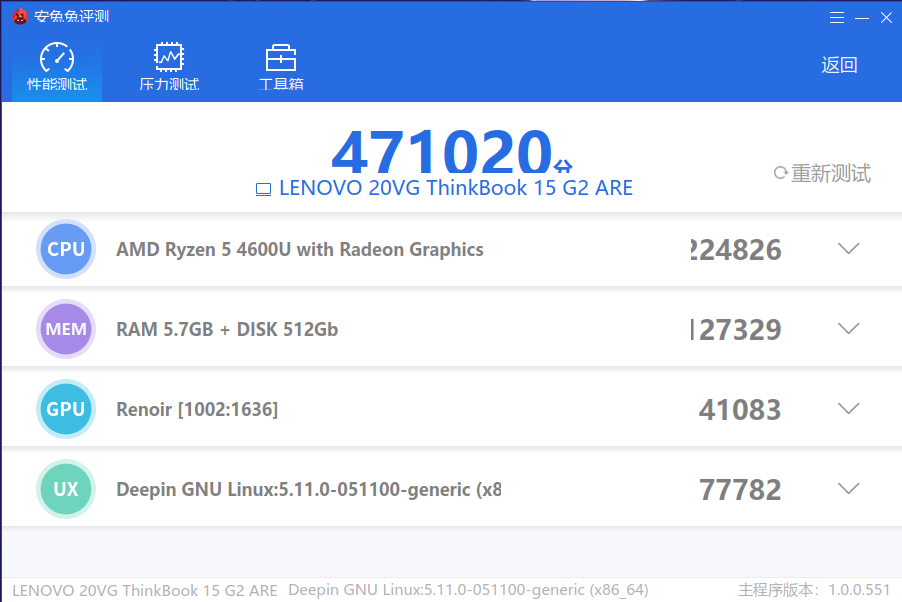Click the UX score 77782
902x602 pixels.
740,490
